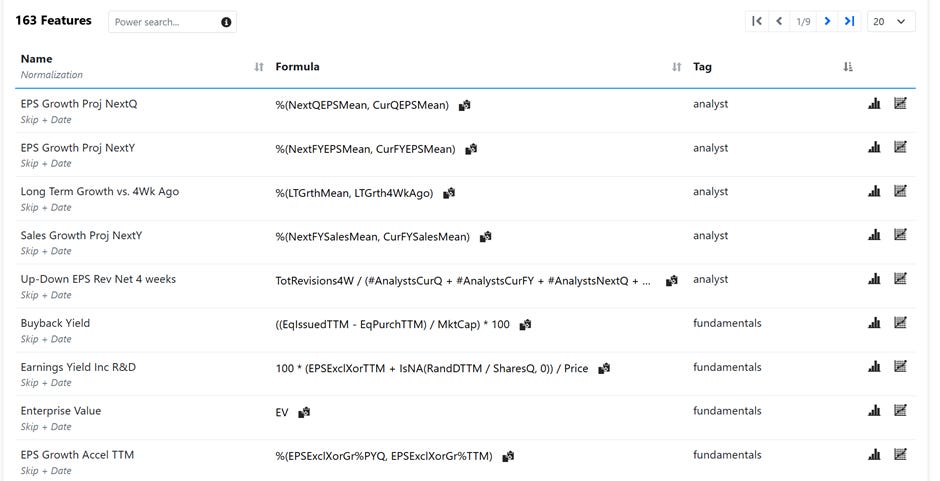Copy formula of EPS Growth Proj NextQ
The image size is (940, 481).
[465, 106]
